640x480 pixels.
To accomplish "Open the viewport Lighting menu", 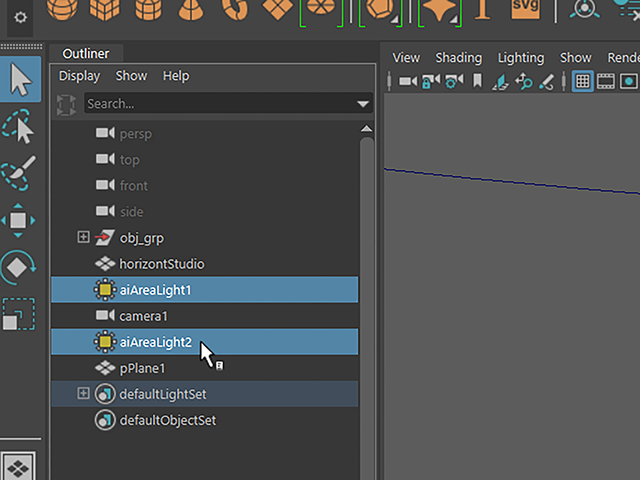I will click(x=521, y=58).
